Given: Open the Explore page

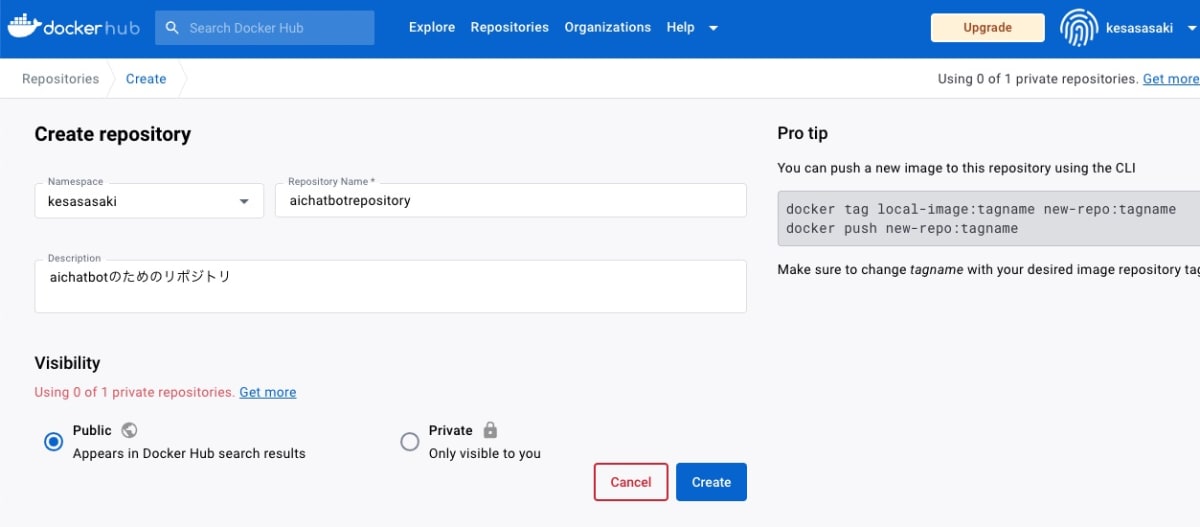Looking at the screenshot, I should [x=432, y=28].
